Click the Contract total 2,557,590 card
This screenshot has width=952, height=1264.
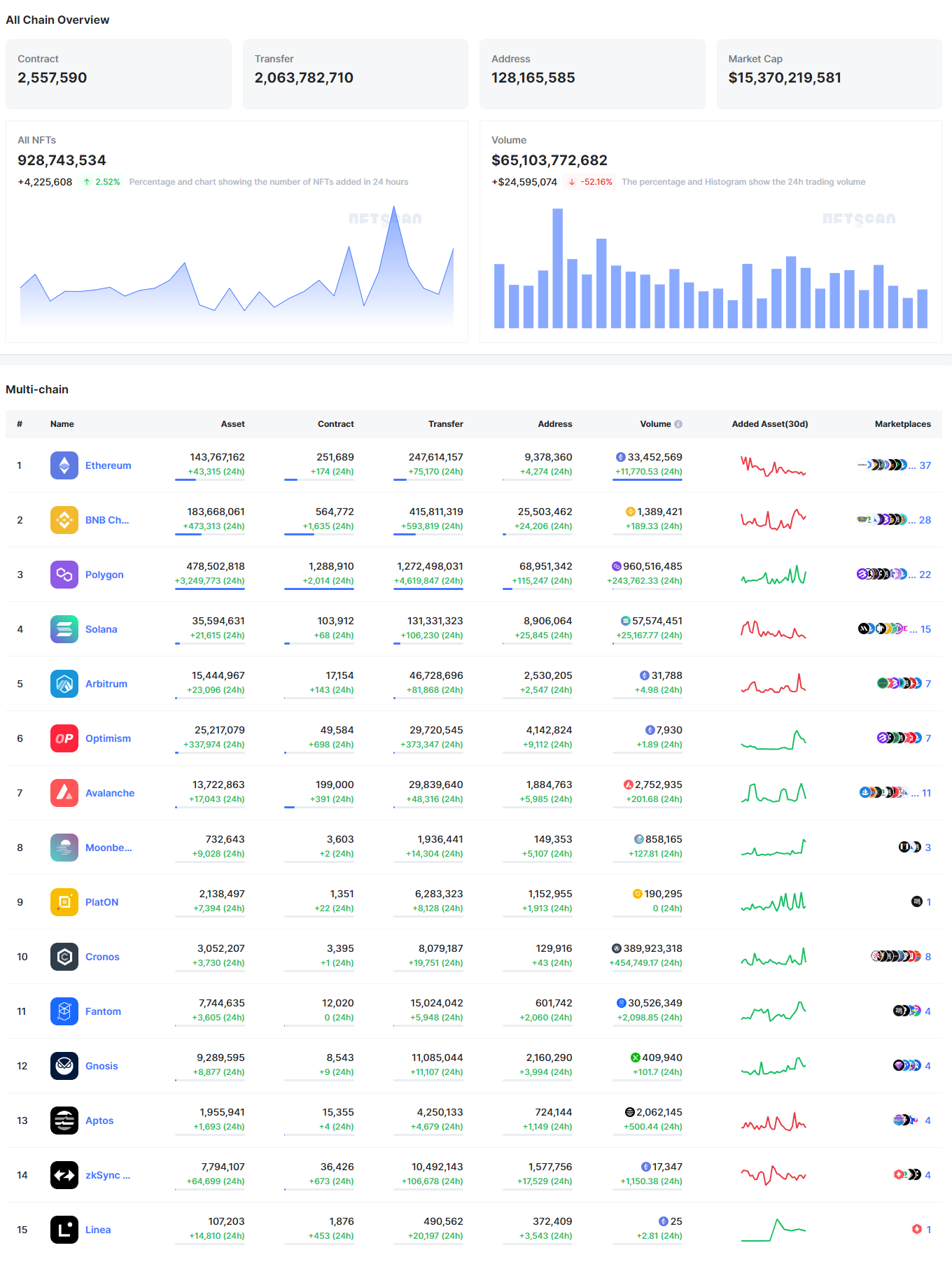(118, 74)
